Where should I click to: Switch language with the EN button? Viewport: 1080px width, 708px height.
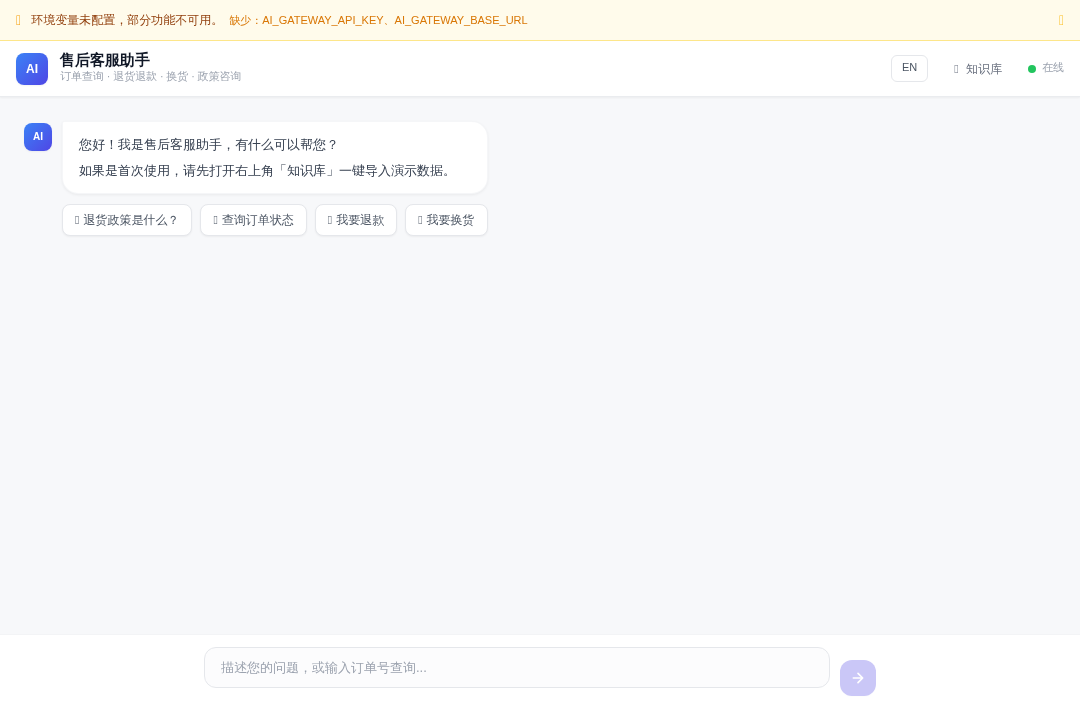[x=909, y=68]
